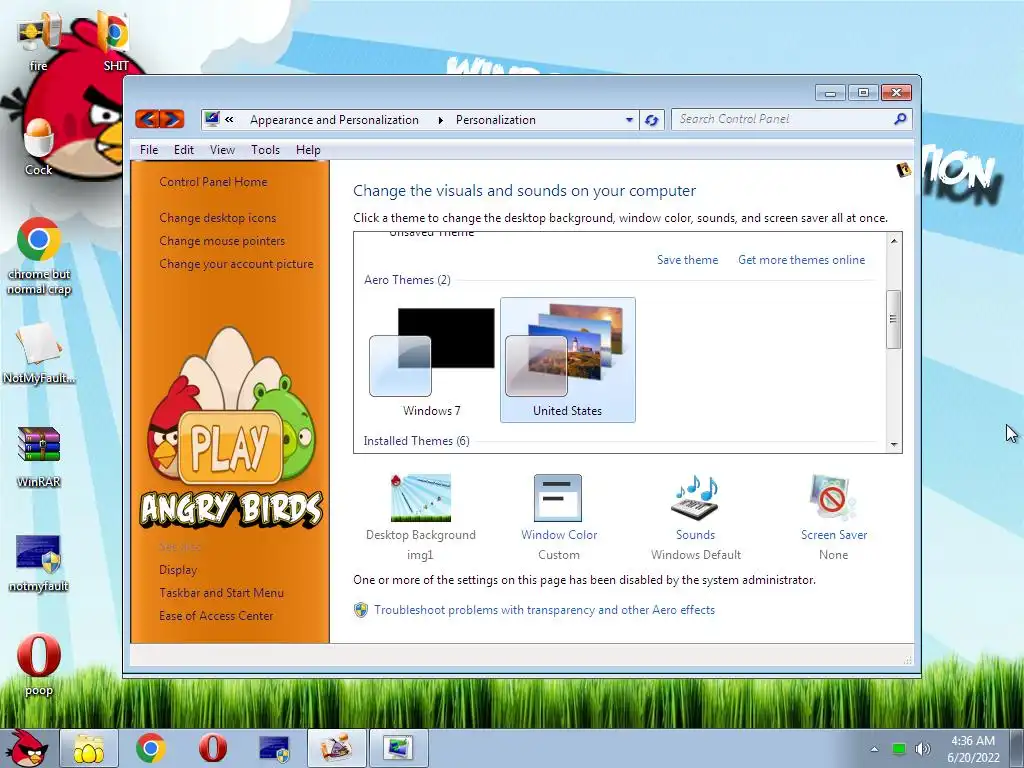The image size is (1024, 768).
Task: Open the Tools menu
Action: pyautogui.click(x=265, y=150)
